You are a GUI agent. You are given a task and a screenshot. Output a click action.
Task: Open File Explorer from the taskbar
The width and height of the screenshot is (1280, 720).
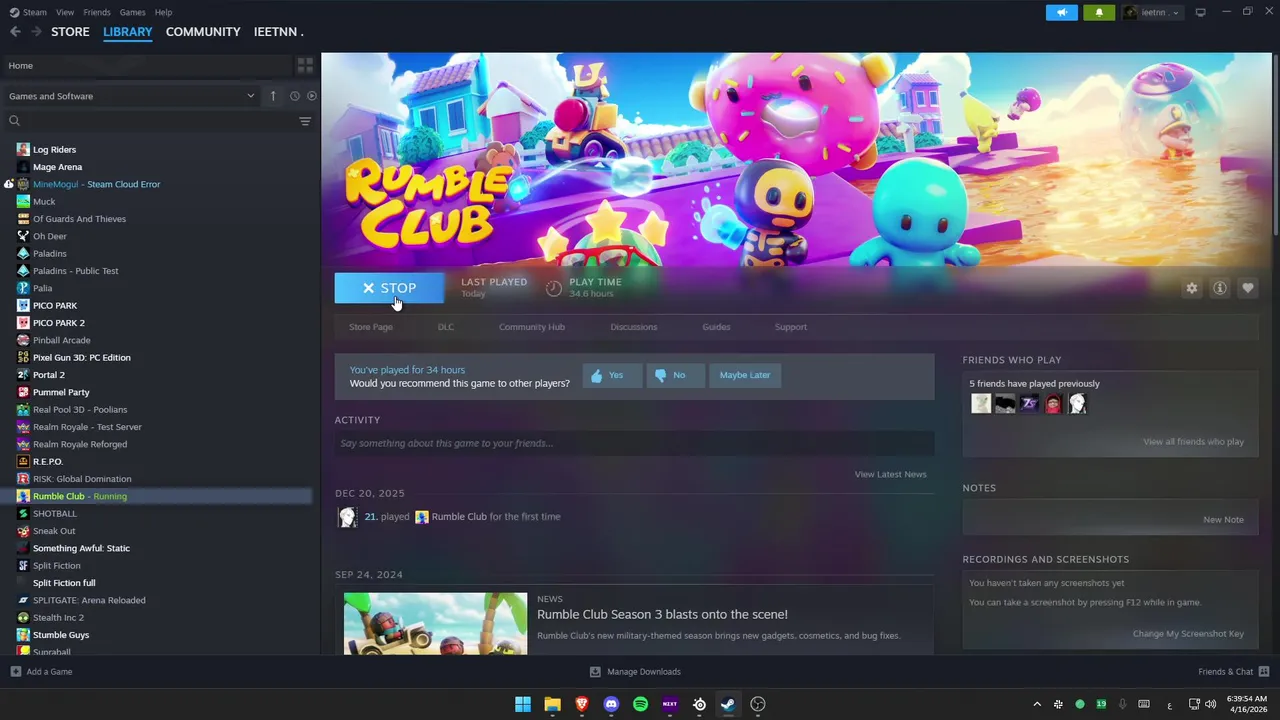pyautogui.click(x=552, y=704)
